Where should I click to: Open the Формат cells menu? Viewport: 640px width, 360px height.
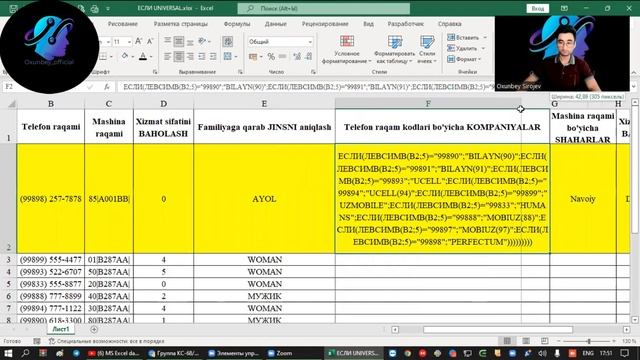coord(464,59)
